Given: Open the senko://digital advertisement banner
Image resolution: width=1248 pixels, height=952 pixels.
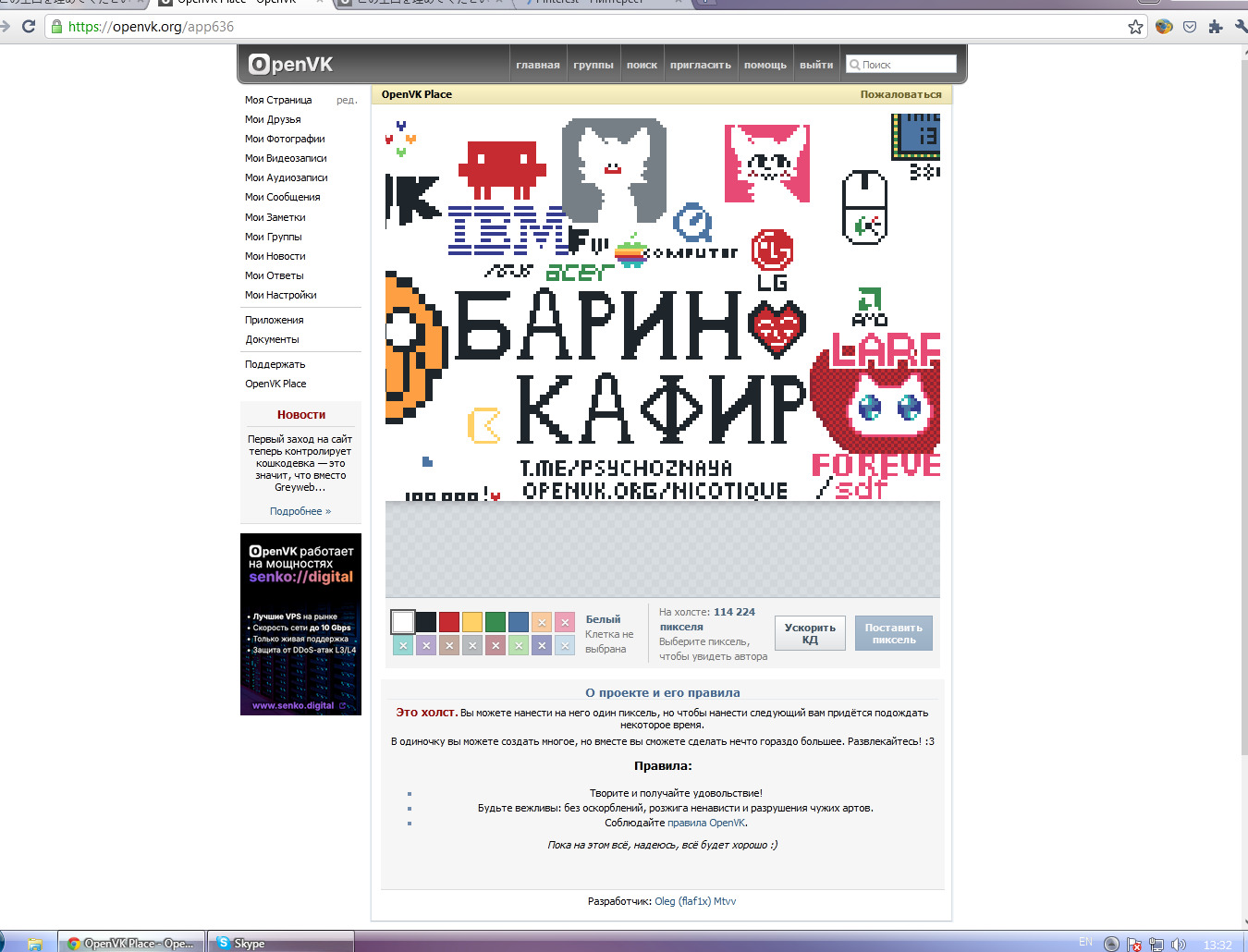Looking at the screenshot, I should pos(300,624).
